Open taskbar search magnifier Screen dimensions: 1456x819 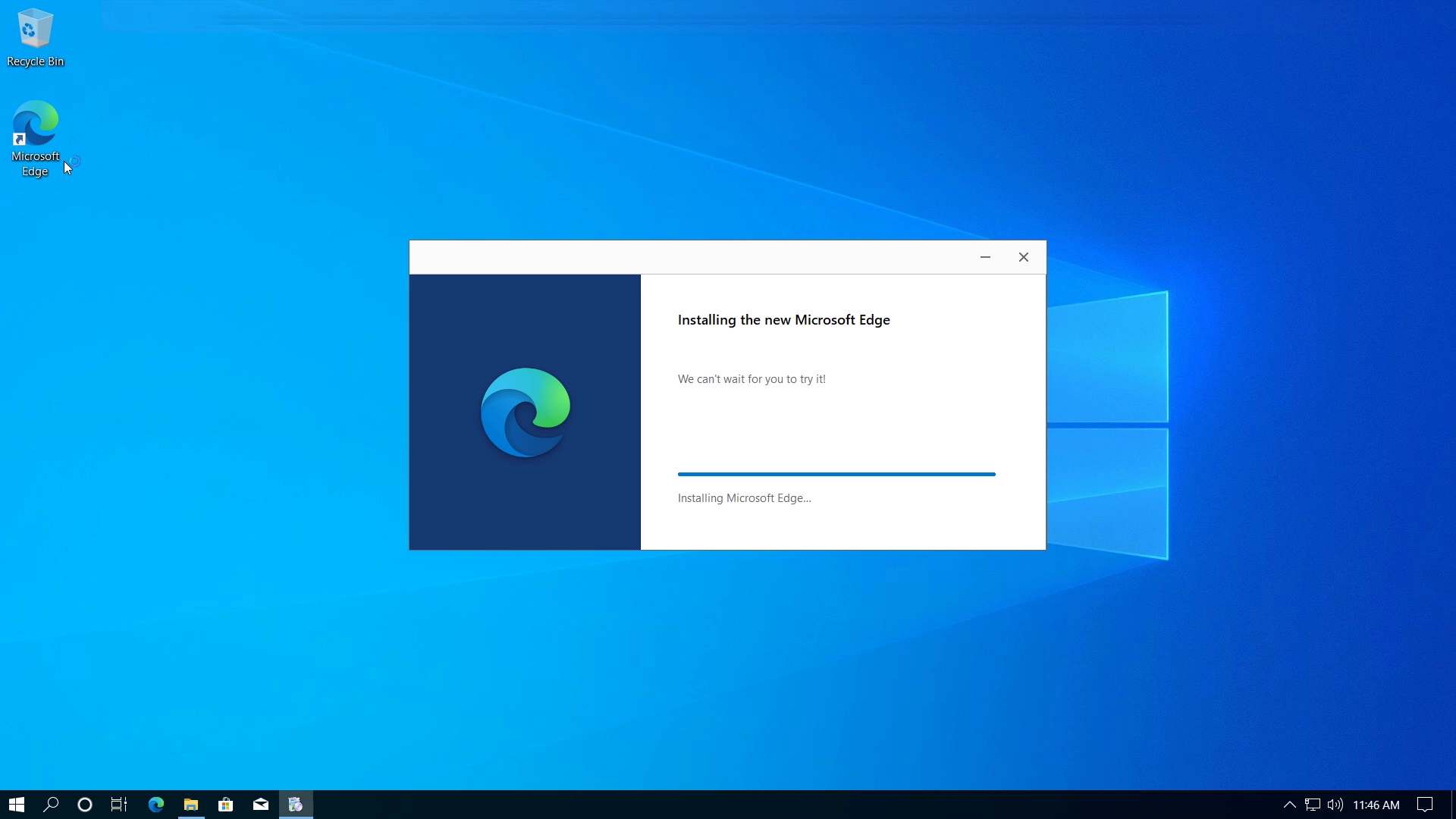point(51,805)
